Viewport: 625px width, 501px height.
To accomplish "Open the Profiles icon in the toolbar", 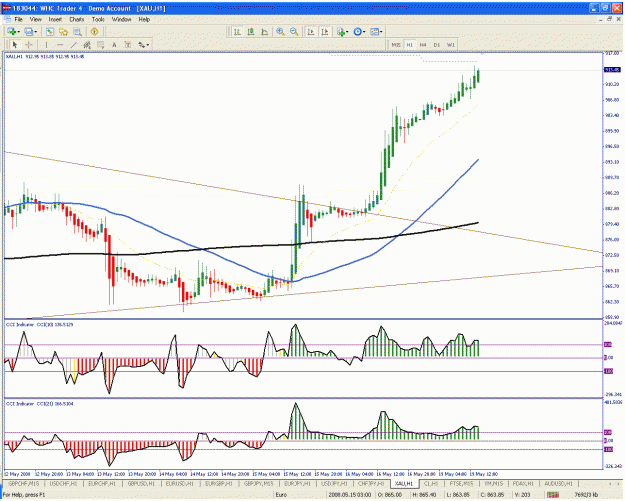I will 28,31.
